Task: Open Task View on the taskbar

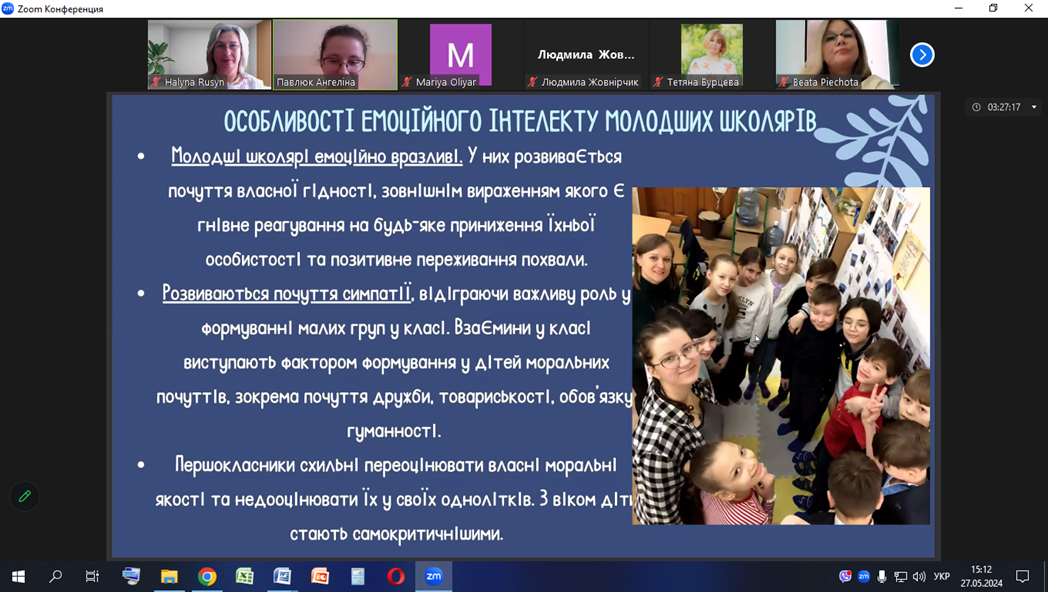Action: pyautogui.click(x=92, y=576)
